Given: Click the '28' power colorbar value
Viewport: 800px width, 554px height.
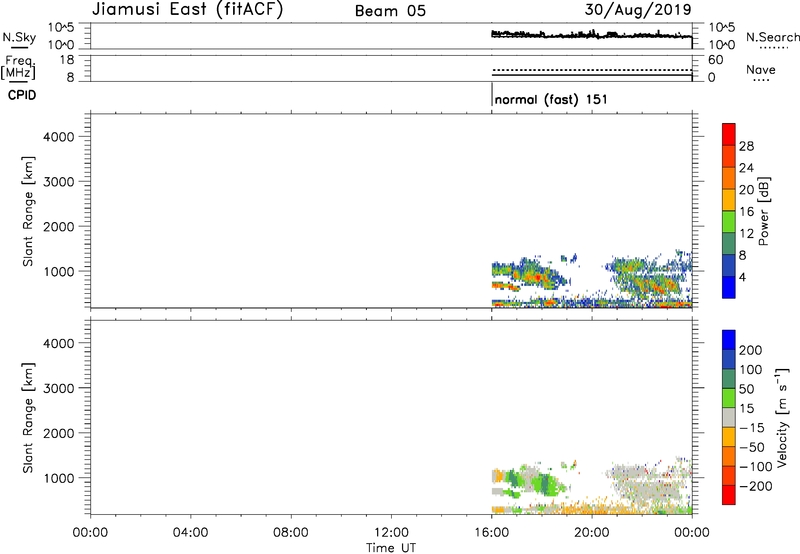Looking at the screenshot, I should pyautogui.click(x=746, y=146).
